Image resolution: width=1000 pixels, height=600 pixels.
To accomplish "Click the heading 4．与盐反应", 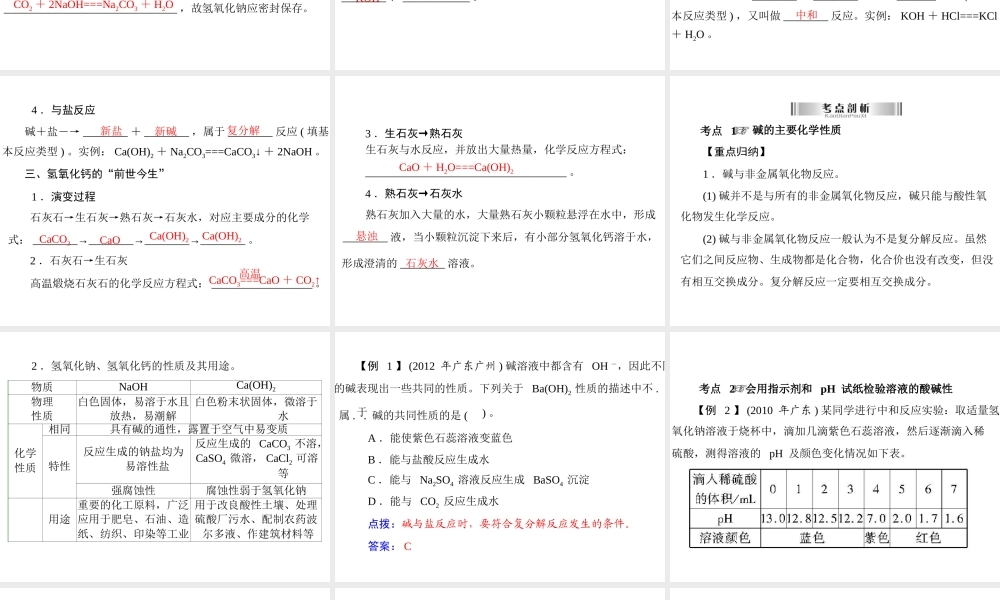I will pos(63,110).
